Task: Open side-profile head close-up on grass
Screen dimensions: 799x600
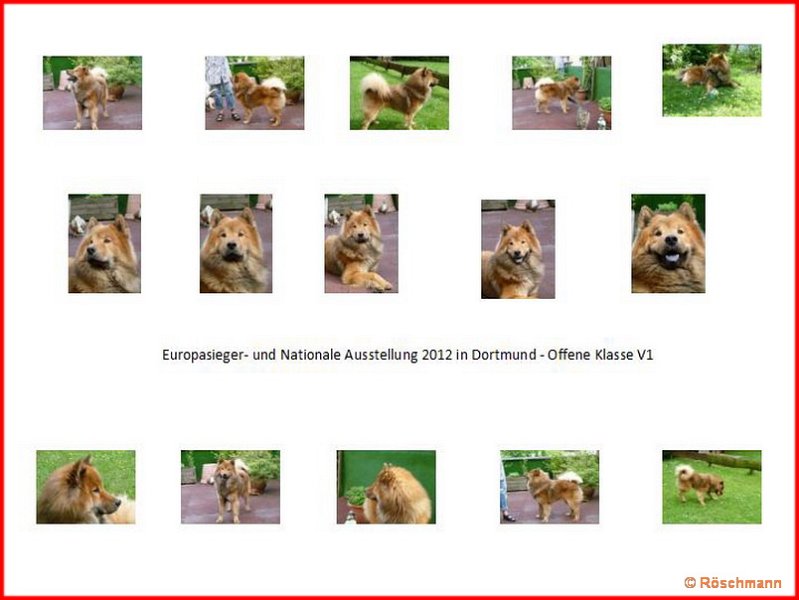Action: [86, 487]
